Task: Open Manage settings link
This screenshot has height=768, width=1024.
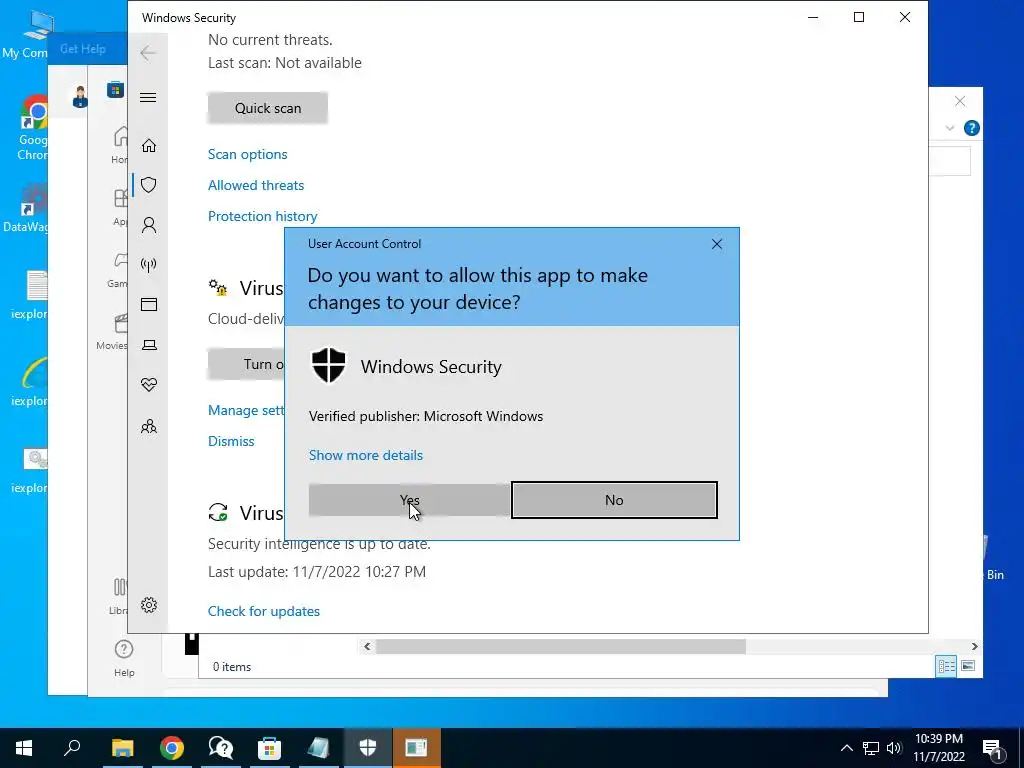Action: pyautogui.click(x=246, y=410)
